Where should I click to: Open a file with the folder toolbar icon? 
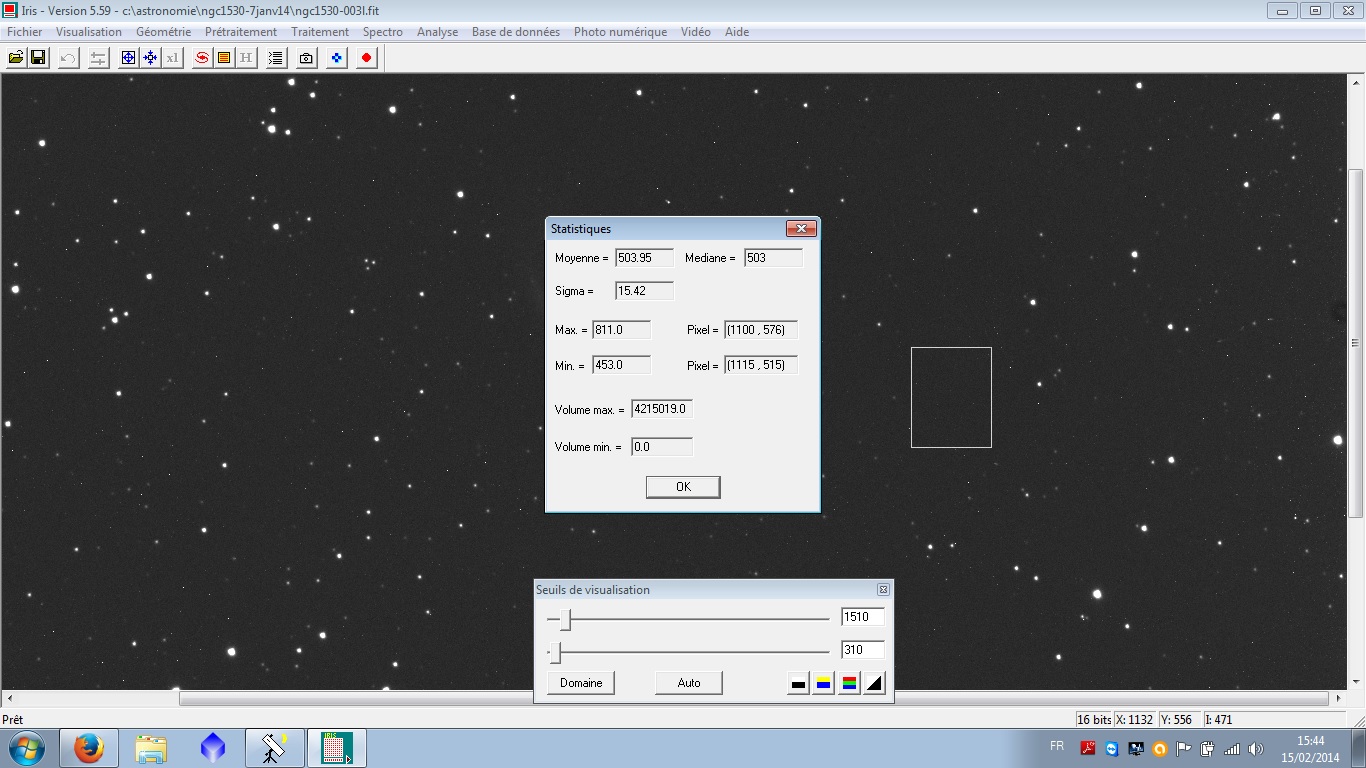coord(16,58)
